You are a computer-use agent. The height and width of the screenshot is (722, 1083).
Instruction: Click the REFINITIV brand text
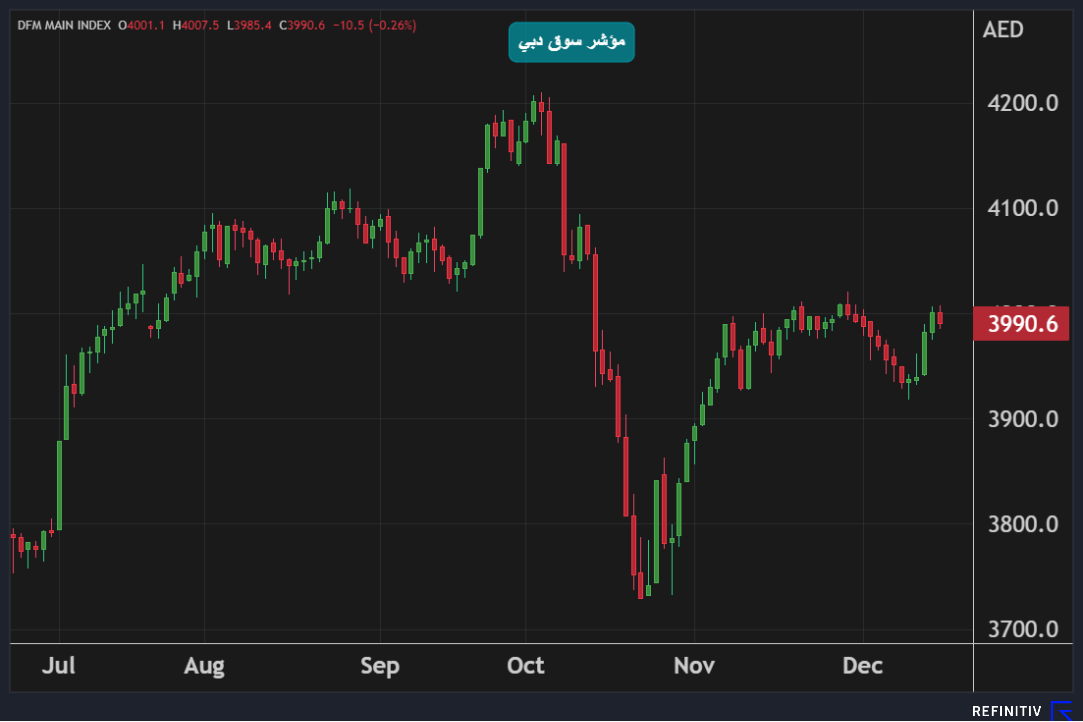pos(1007,711)
